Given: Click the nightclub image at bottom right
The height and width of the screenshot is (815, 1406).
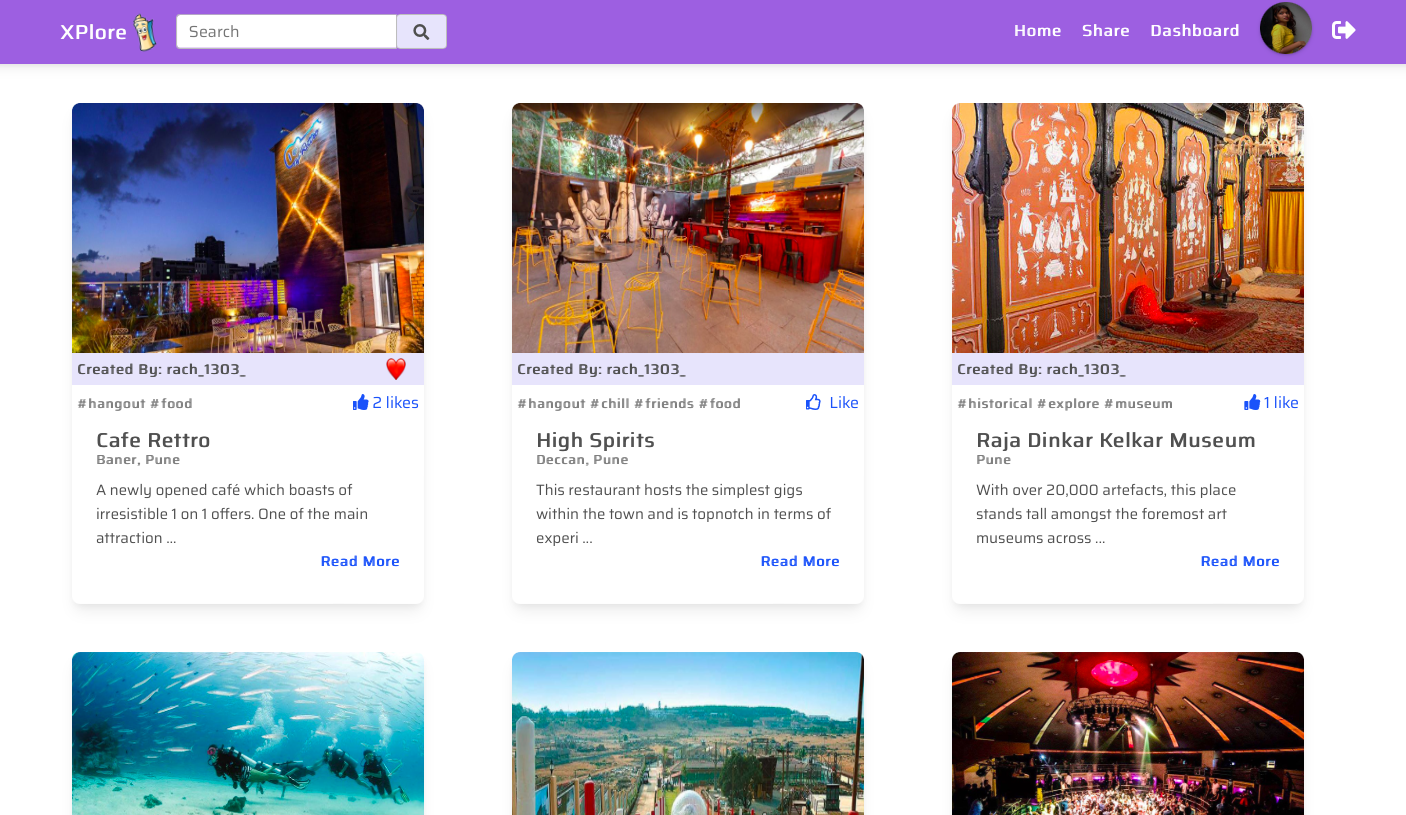Looking at the screenshot, I should 1127,733.
